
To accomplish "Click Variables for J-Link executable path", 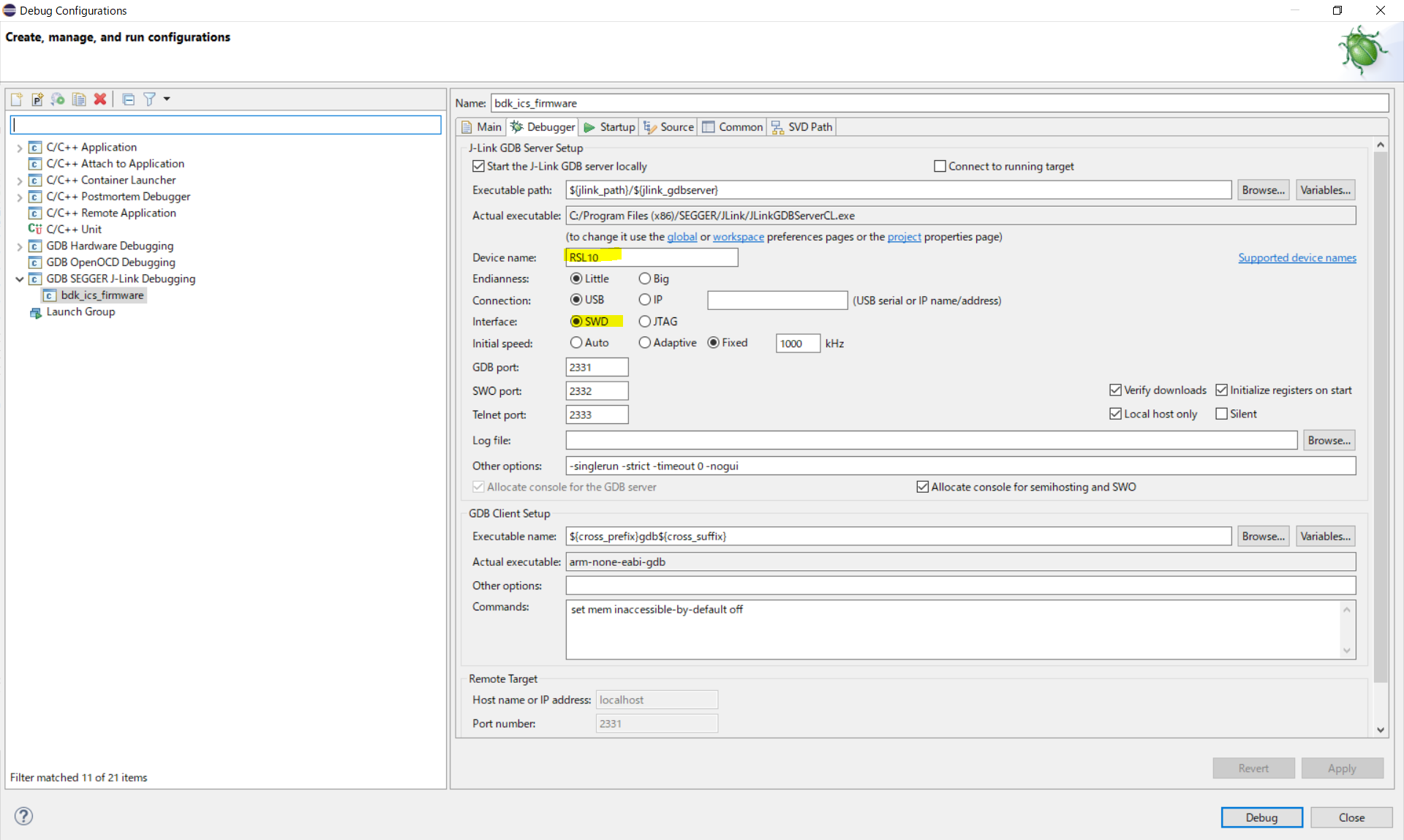I will pyautogui.click(x=1325, y=190).
